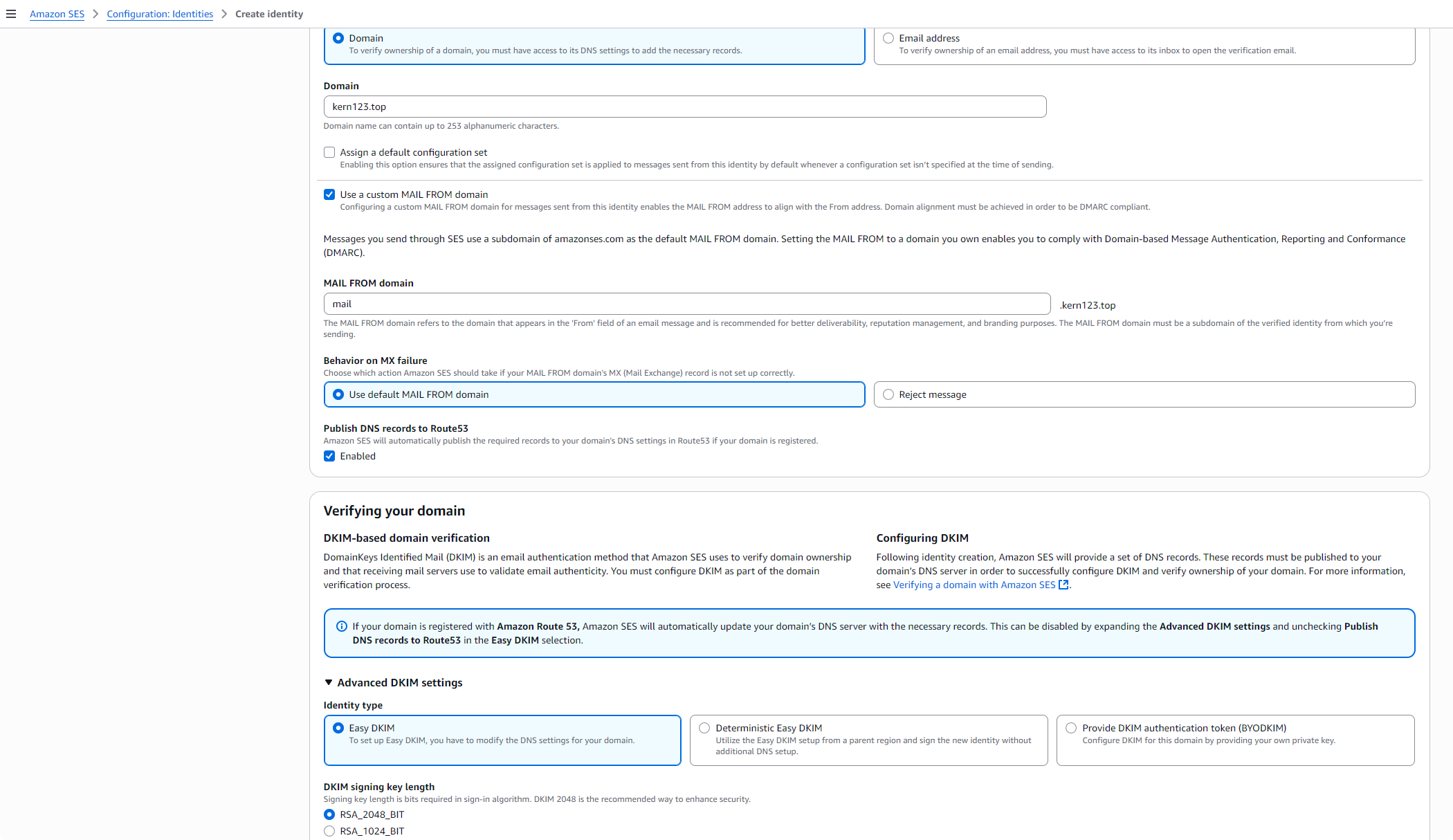The image size is (1453, 840).
Task: Check Assign a default configuration set
Action: [x=329, y=152]
